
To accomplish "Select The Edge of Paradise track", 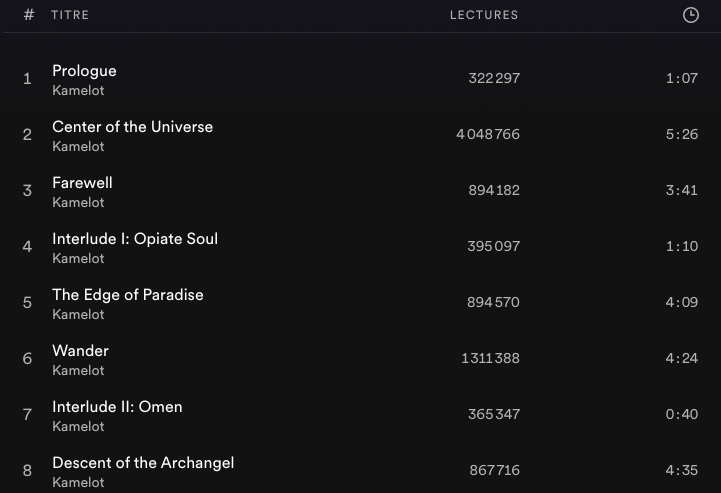I will tap(128, 295).
